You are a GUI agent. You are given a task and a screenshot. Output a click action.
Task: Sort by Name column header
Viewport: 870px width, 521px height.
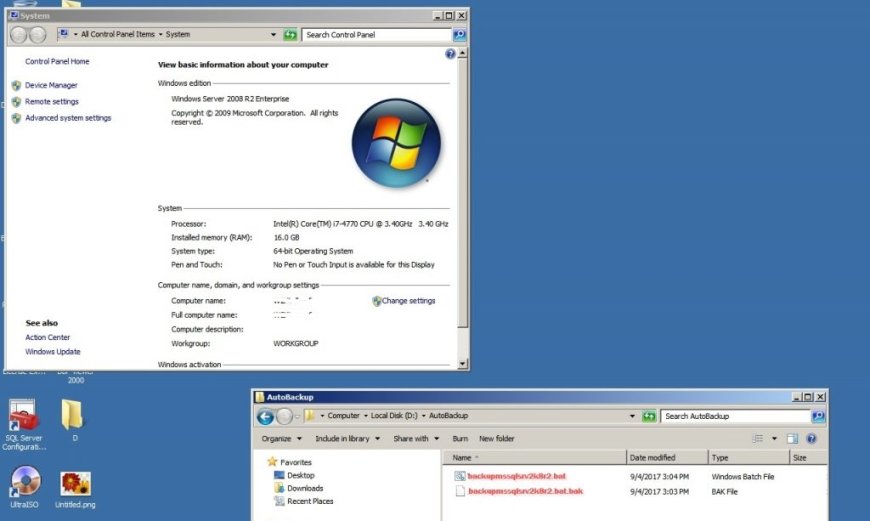pyautogui.click(x=535, y=458)
